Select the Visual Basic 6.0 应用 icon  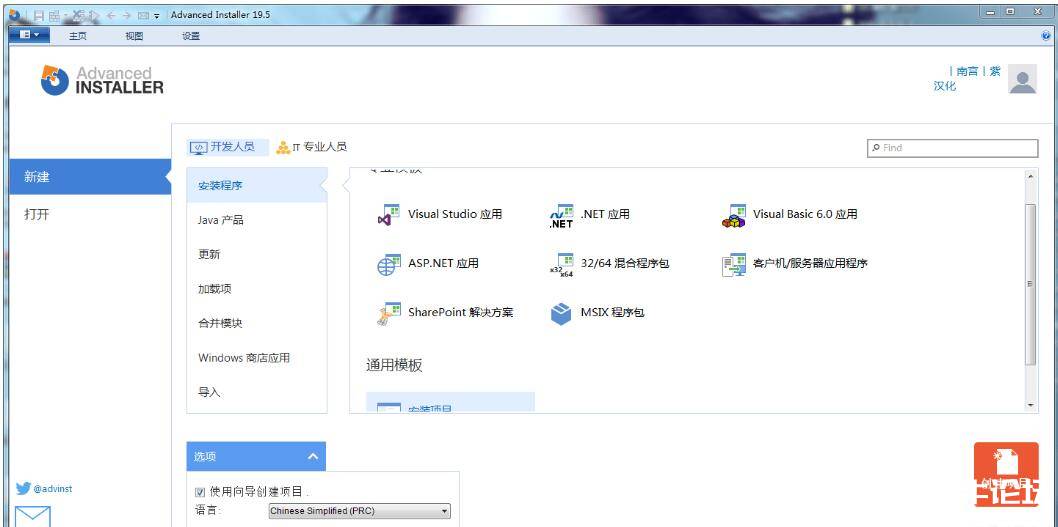click(733, 215)
